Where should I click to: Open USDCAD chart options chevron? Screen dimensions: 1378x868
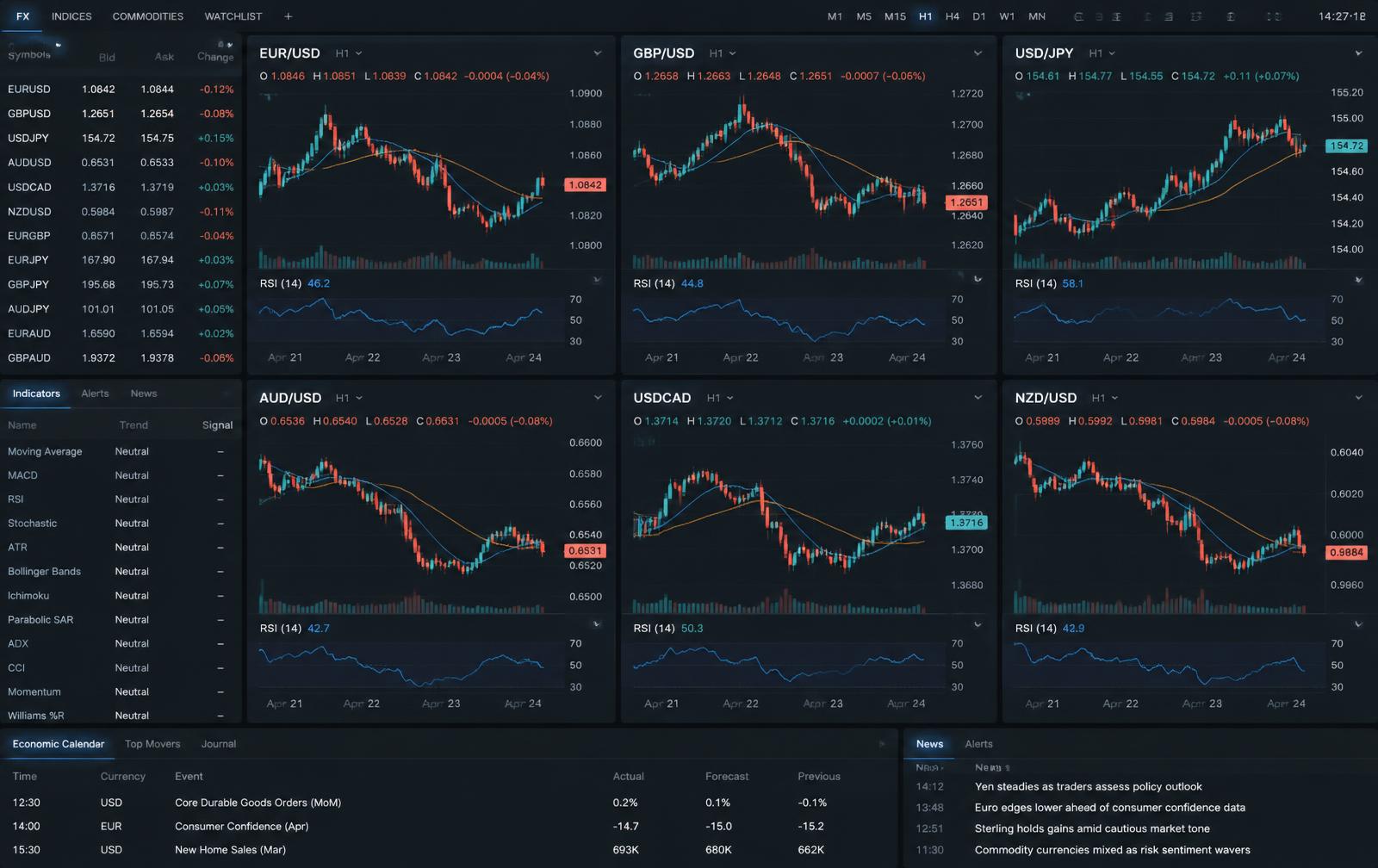[x=978, y=398]
